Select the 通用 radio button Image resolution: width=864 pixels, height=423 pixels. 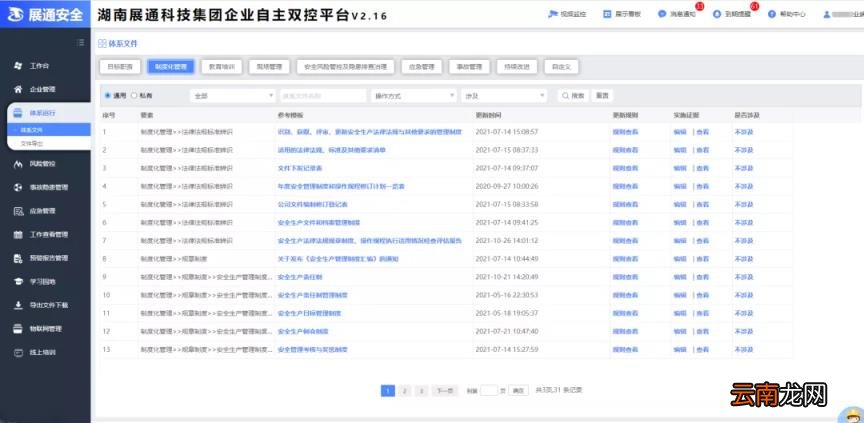107,95
